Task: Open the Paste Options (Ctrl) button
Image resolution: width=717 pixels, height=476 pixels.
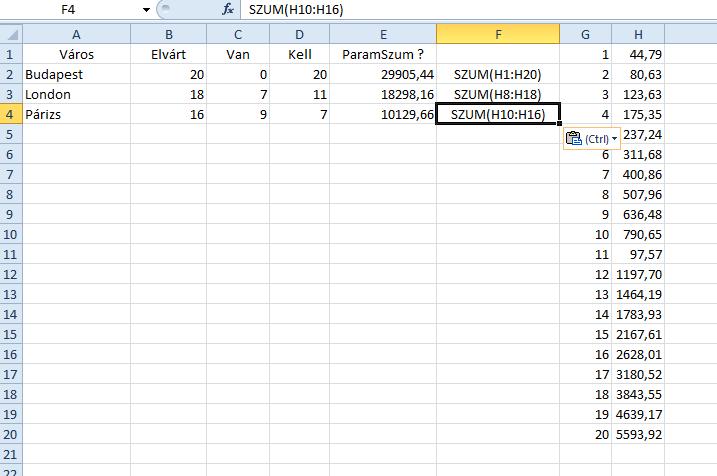Action: point(592,138)
